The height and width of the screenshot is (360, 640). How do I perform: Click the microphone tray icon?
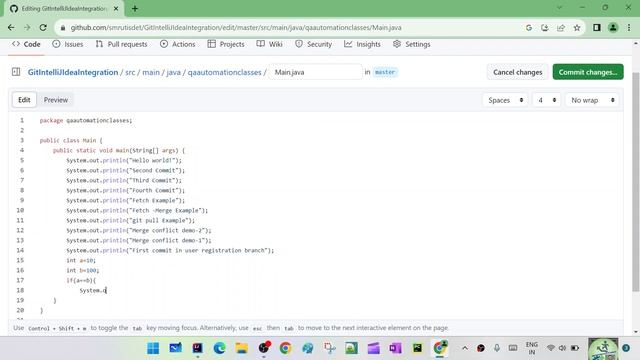pos(497,348)
